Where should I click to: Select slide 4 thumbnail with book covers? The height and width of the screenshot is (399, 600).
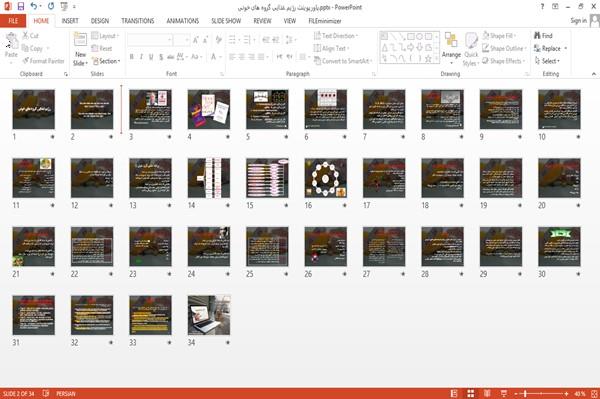point(209,109)
